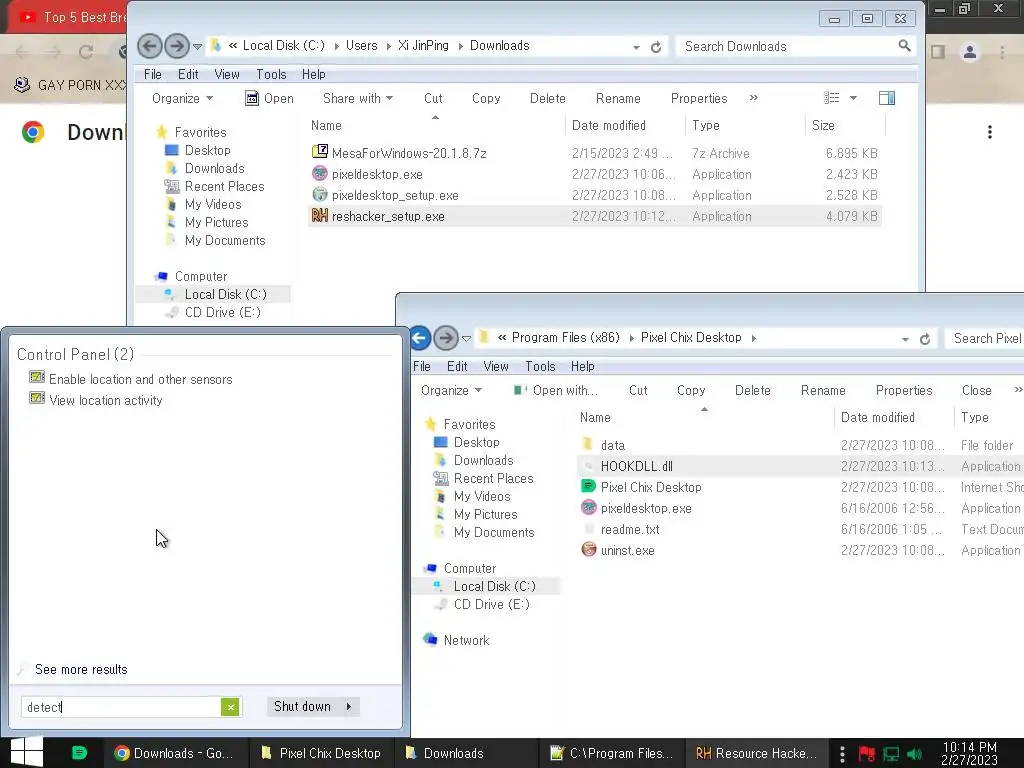Image resolution: width=1024 pixels, height=768 pixels.
Task: Select My Pictures in Downloads window sidebar
Action: [x=216, y=222]
